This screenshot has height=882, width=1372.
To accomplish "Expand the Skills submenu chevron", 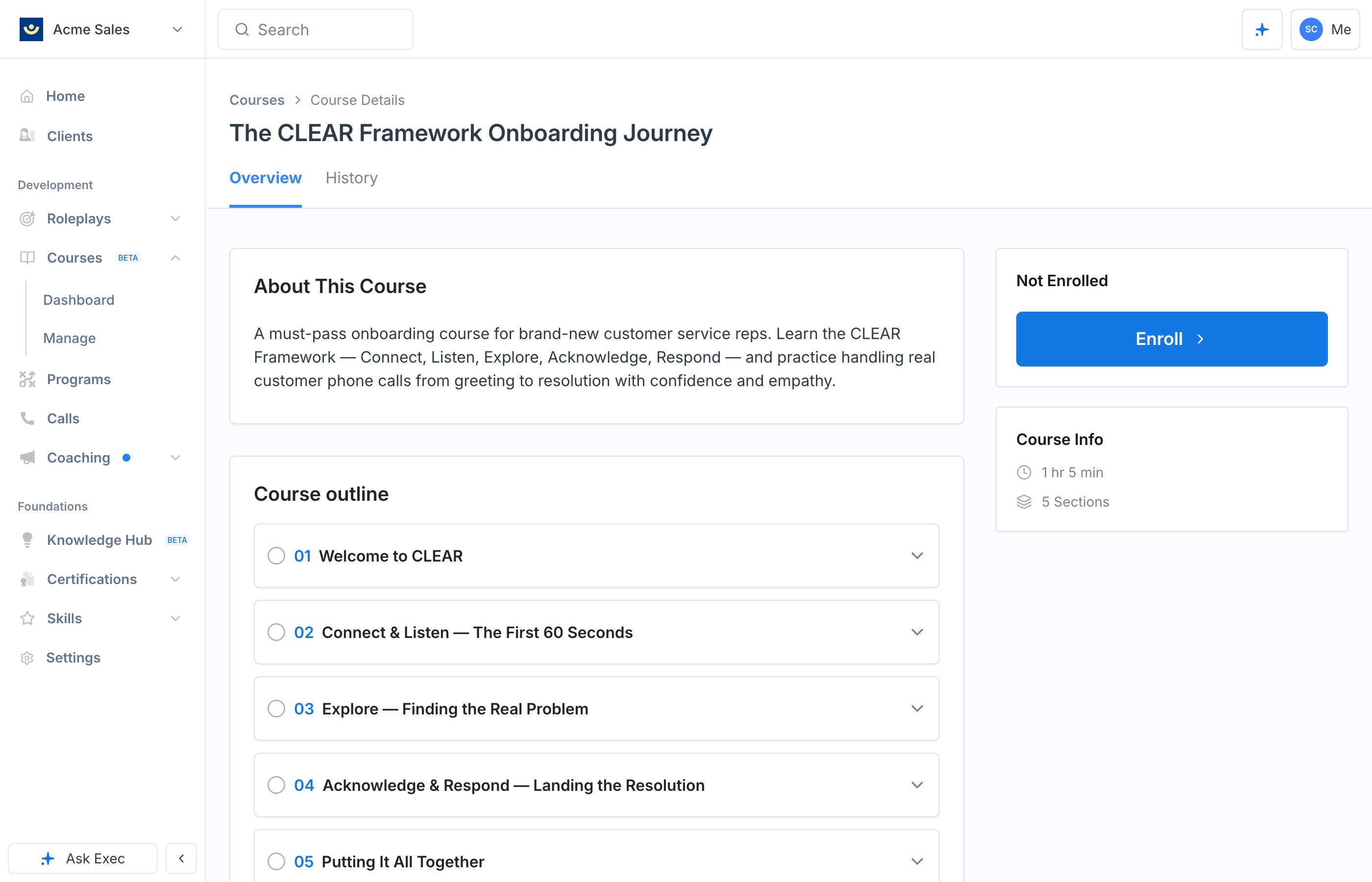I will click(x=176, y=618).
